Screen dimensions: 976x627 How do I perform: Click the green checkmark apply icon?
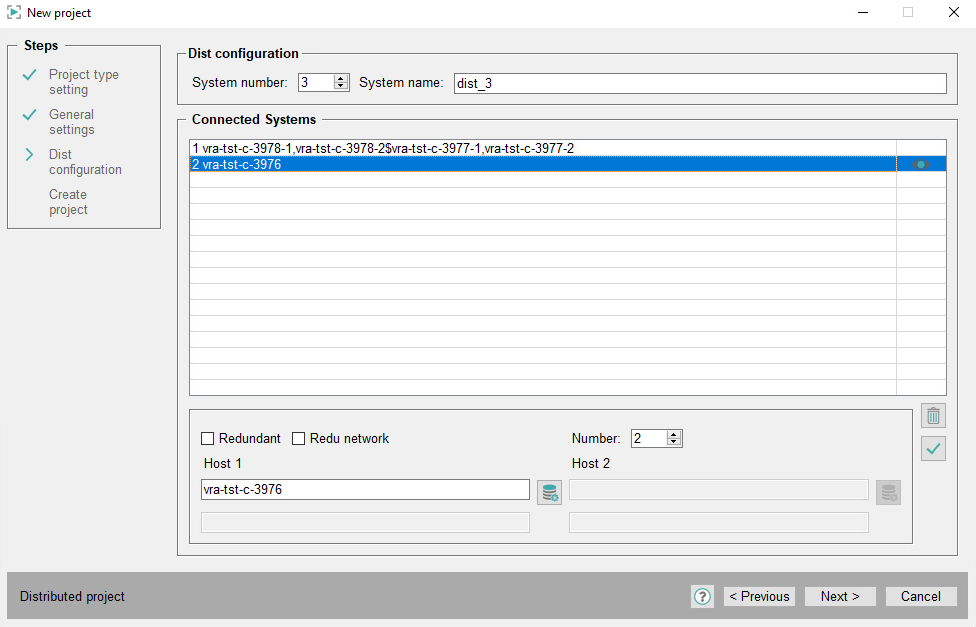tap(933, 449)
